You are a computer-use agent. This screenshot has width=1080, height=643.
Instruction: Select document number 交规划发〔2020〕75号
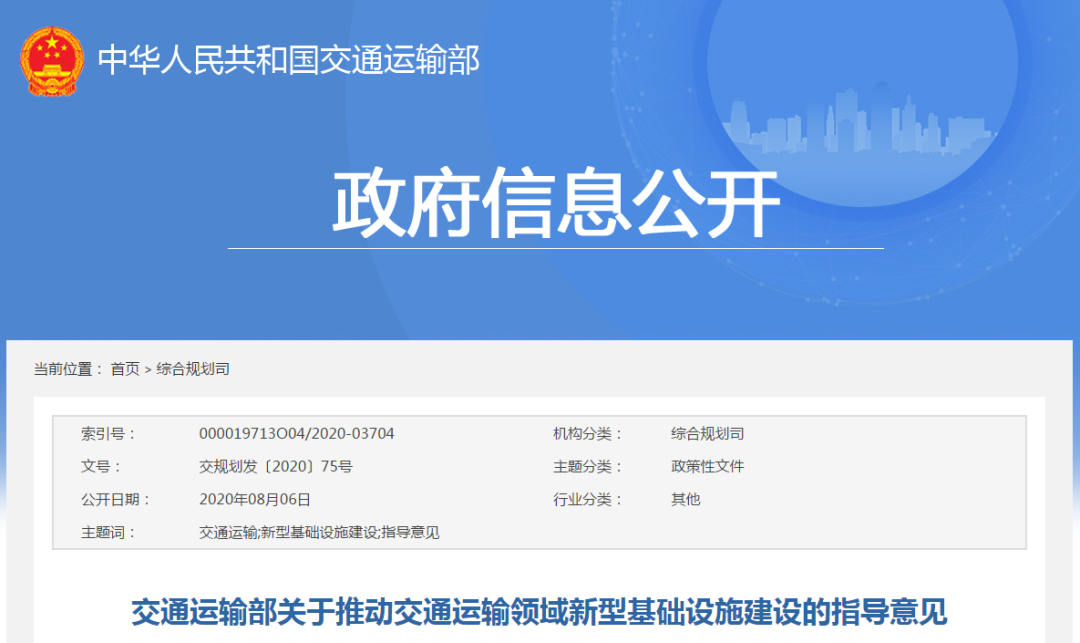pyautogui.click(x=276, y=467)
